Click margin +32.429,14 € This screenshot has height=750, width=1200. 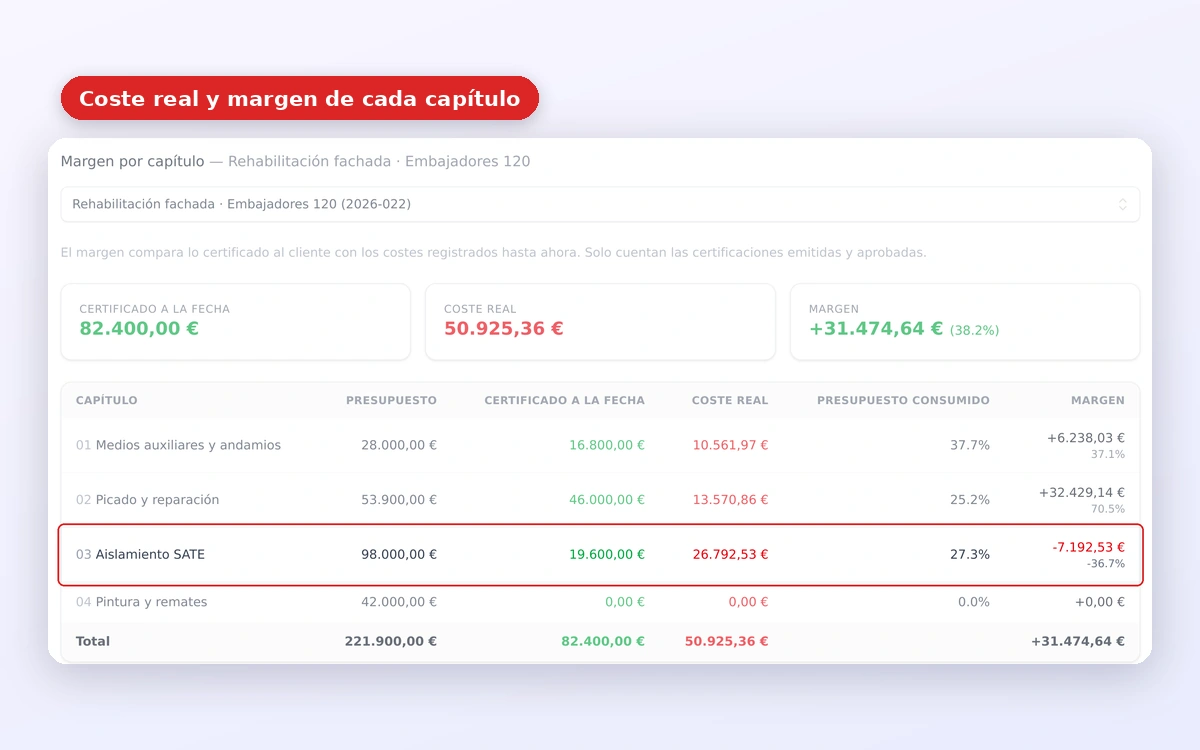[1082, 492]
